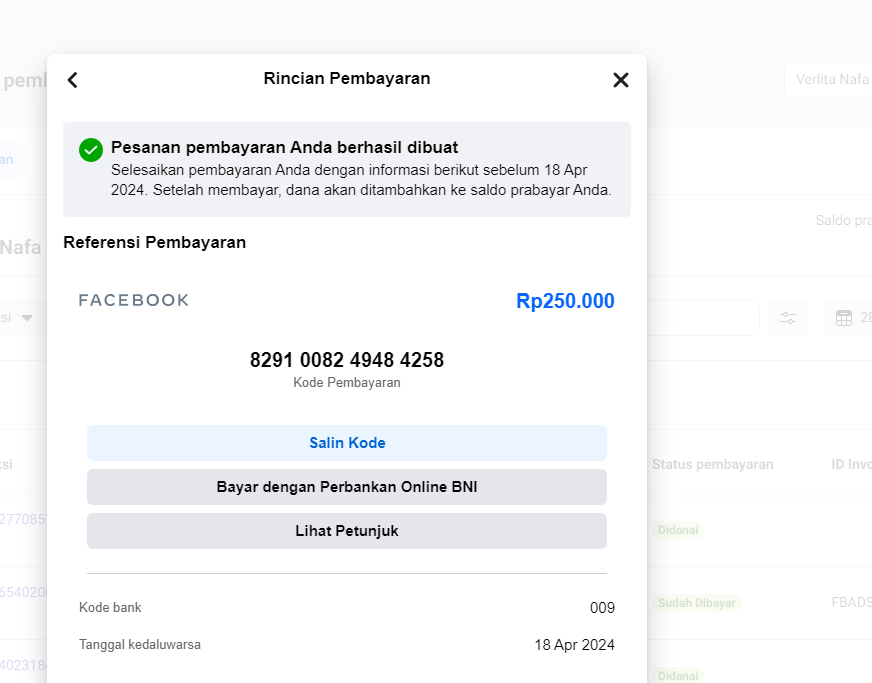
Task: Click the green success checkmark icon
Action: tap(91, 150)
